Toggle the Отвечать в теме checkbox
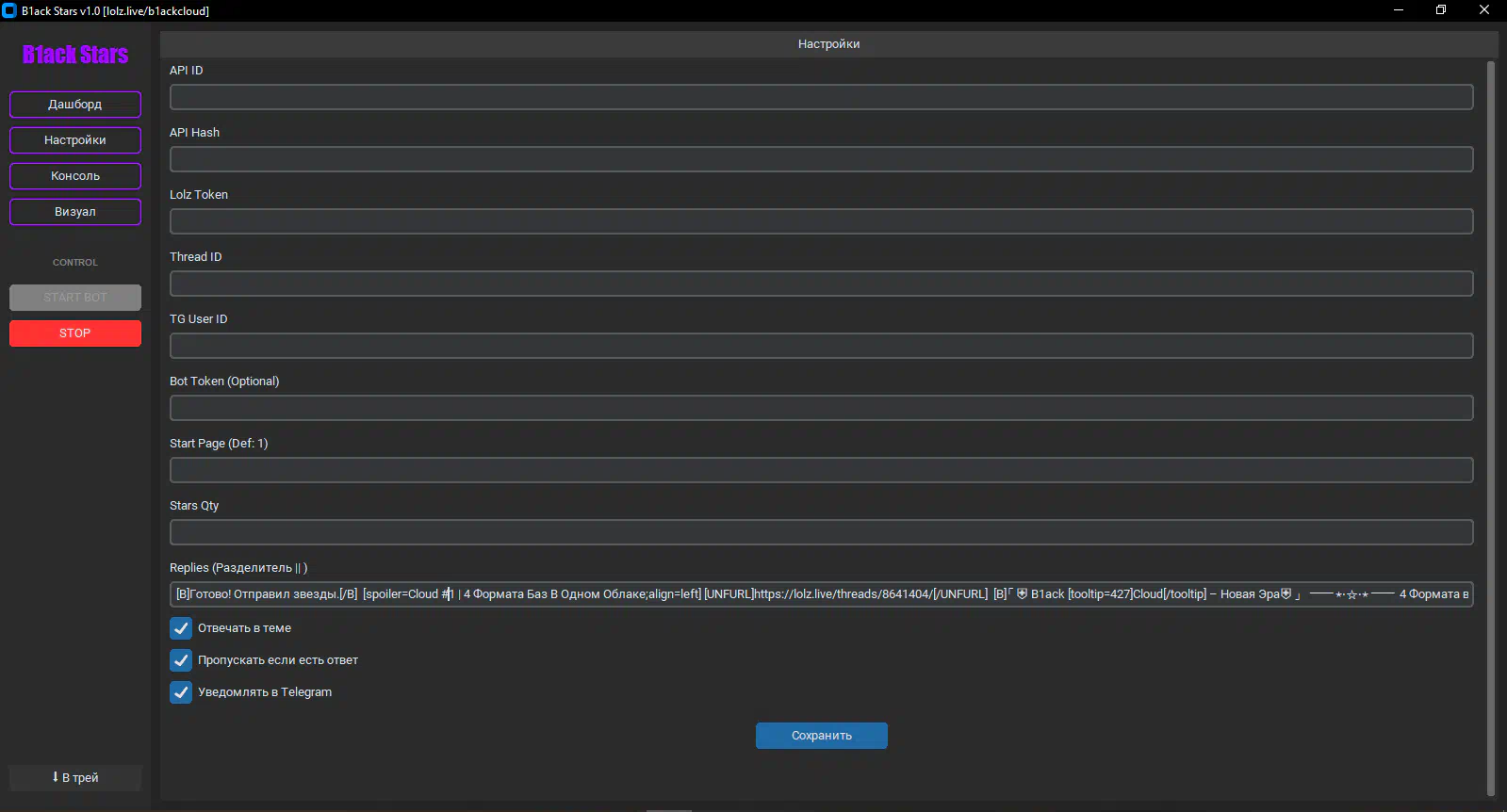The image size is (1507, 812). pos(181,628)
